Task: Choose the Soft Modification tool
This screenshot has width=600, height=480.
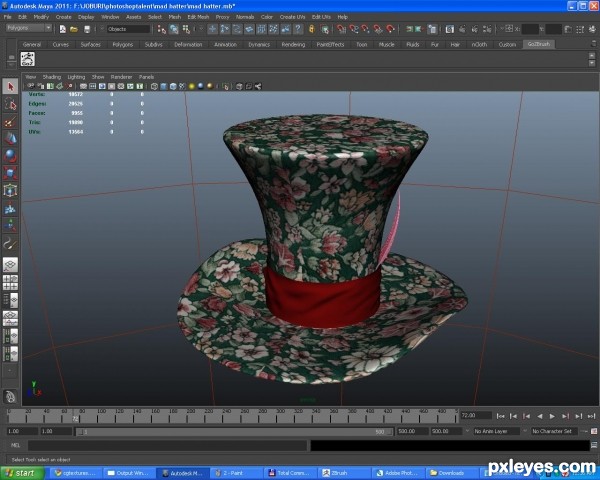Action: (x=10, y=208)
